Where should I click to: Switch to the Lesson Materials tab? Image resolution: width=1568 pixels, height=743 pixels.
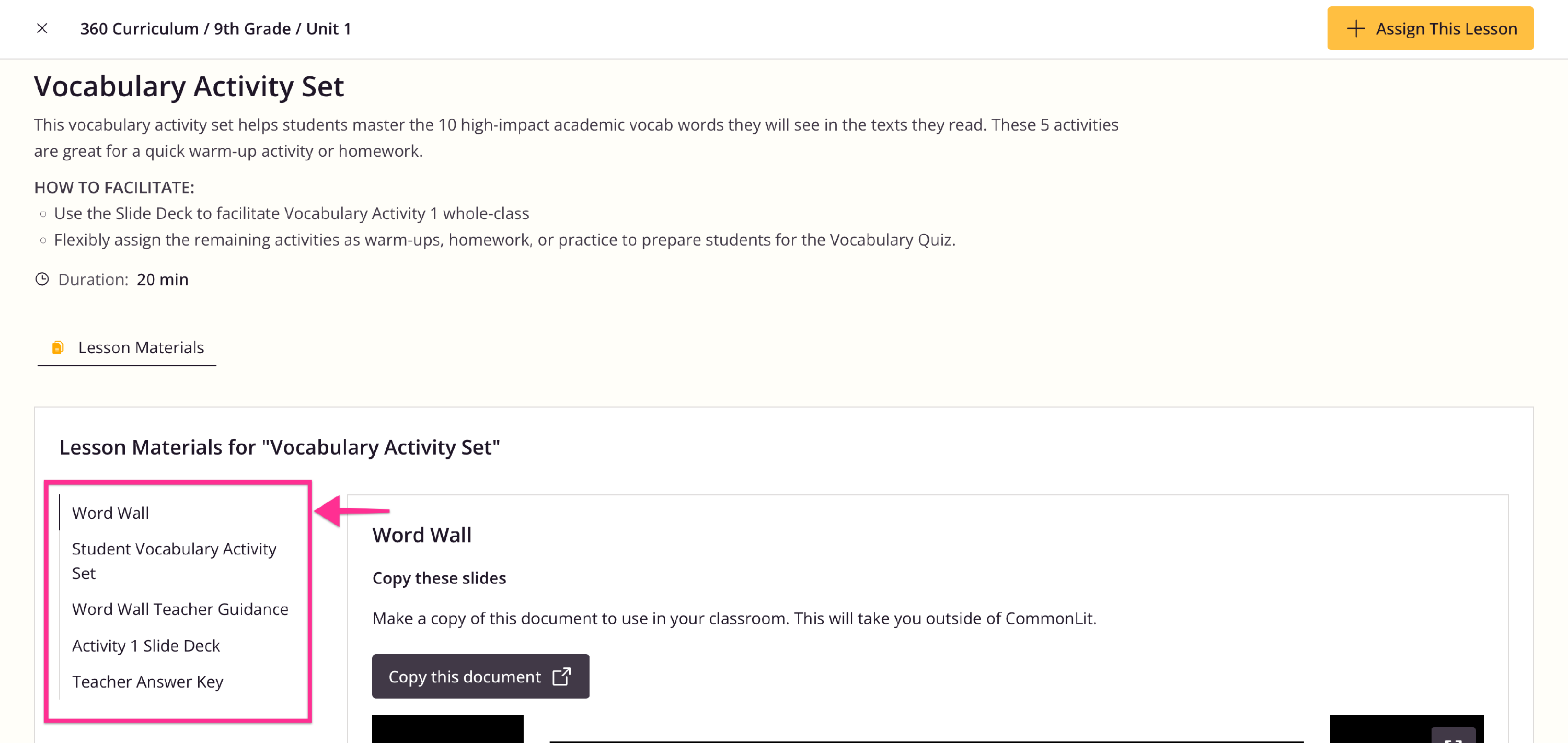pyautogui.click(x=141, y=347)
